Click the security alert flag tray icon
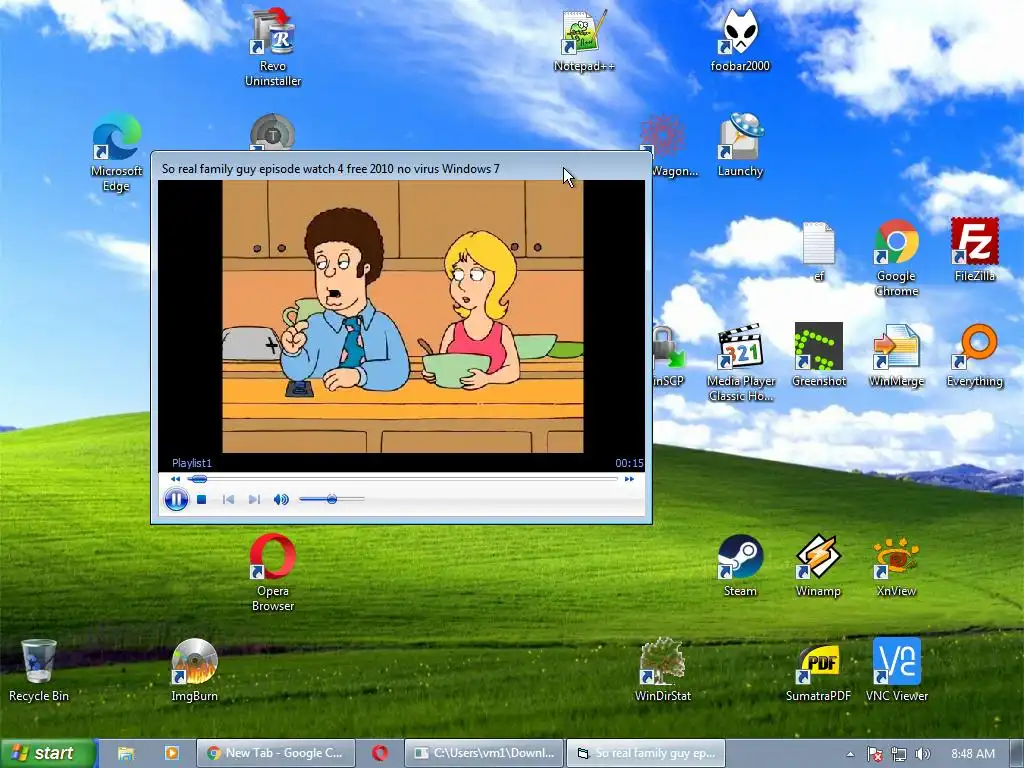 [875, 754]
